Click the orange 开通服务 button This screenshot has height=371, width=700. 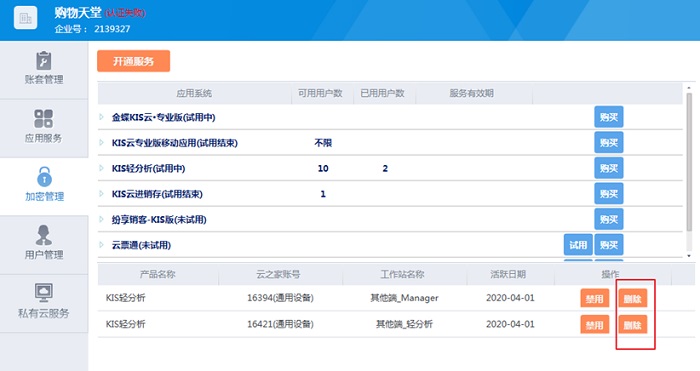[133, 61]
